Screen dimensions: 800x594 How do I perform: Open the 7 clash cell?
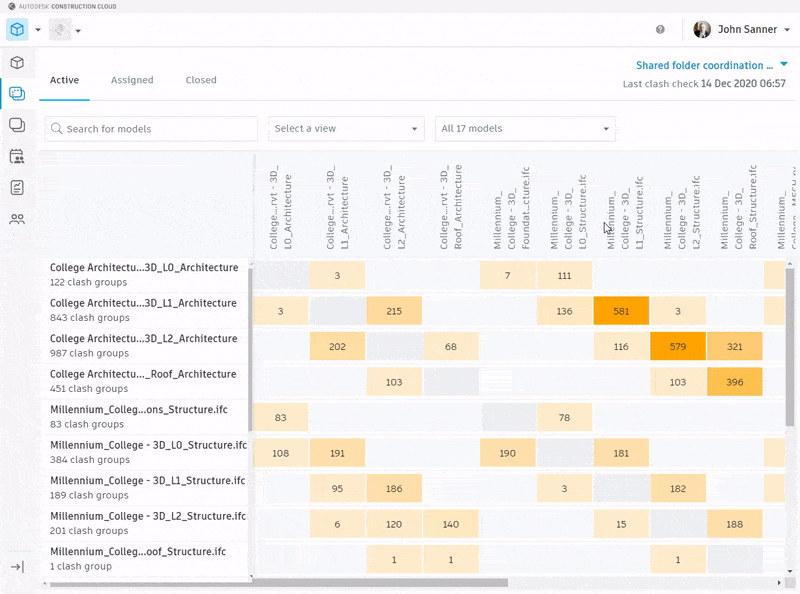(508, 276)
